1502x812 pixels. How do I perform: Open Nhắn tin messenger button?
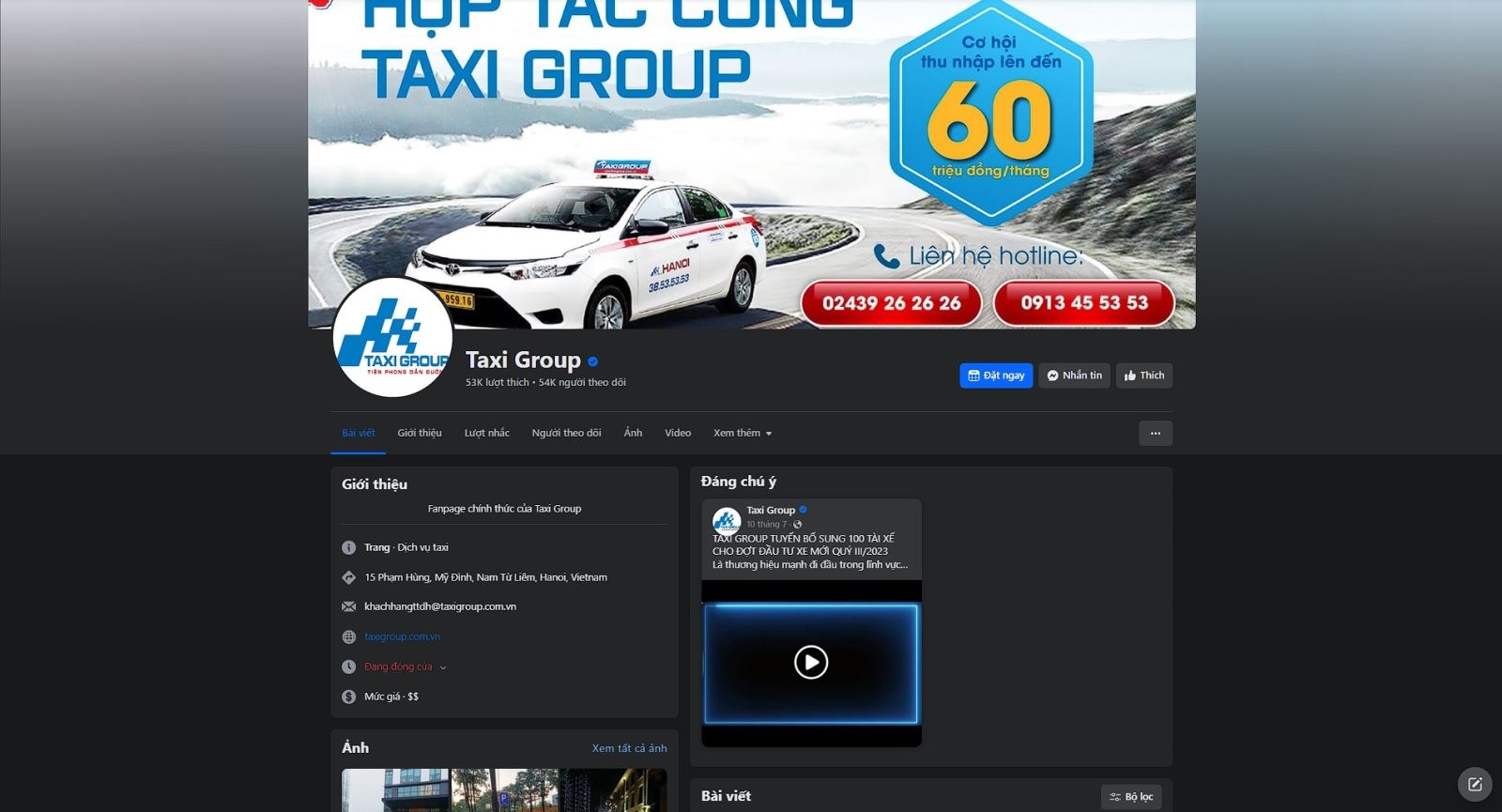[x=1074, y=375]
